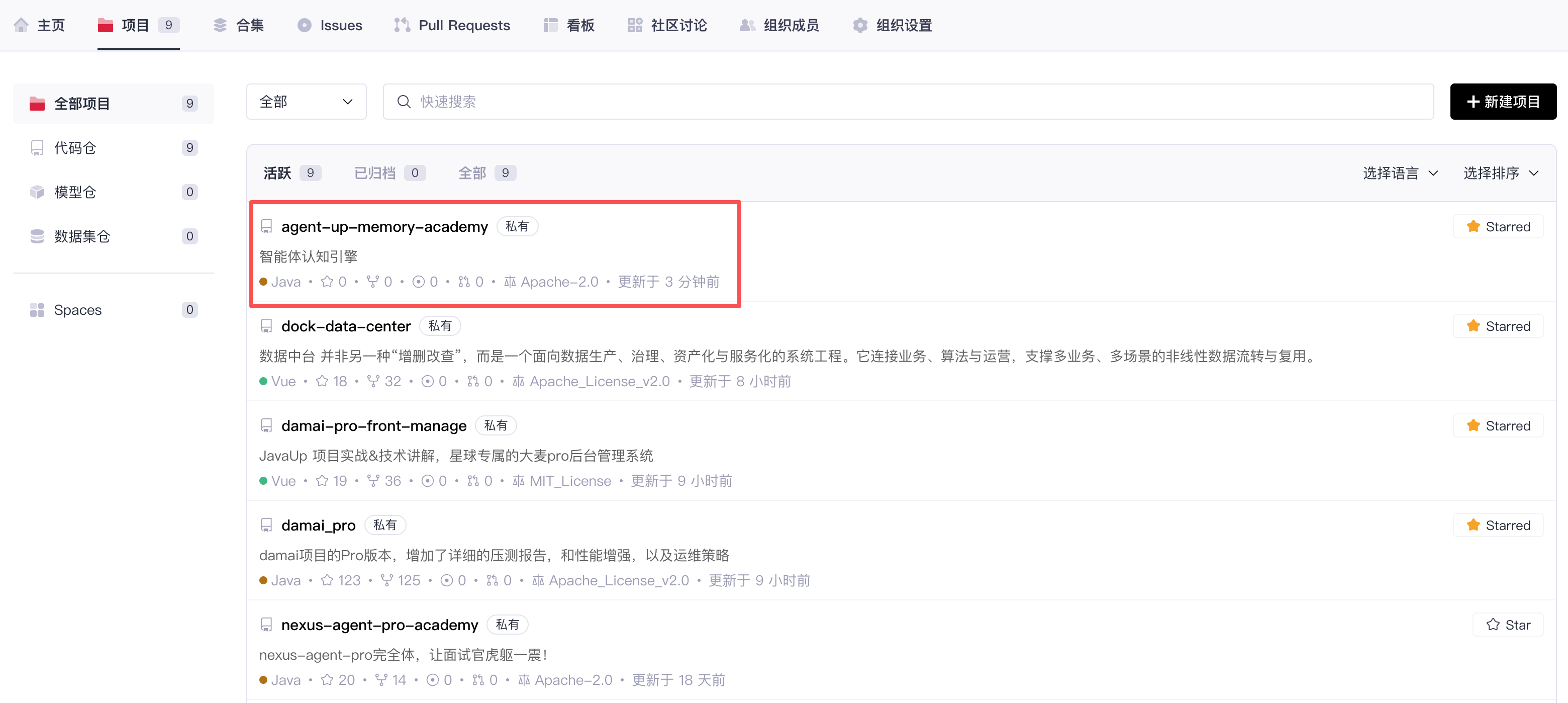Select the 全部 9 list tab
The width and height of the screenshot is (1568, 703).
click(x=487, y=173)
